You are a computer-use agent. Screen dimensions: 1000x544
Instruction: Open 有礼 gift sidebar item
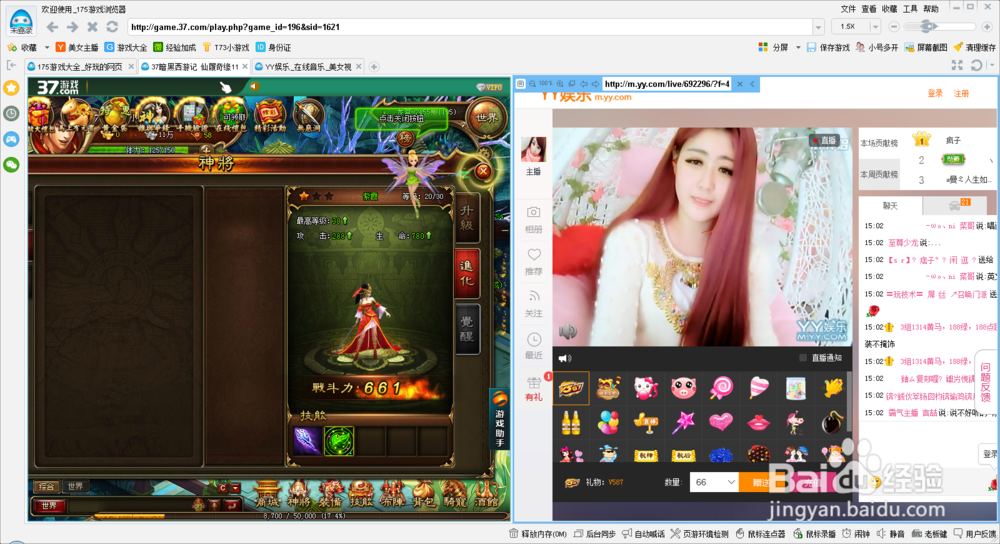point(533,388)
